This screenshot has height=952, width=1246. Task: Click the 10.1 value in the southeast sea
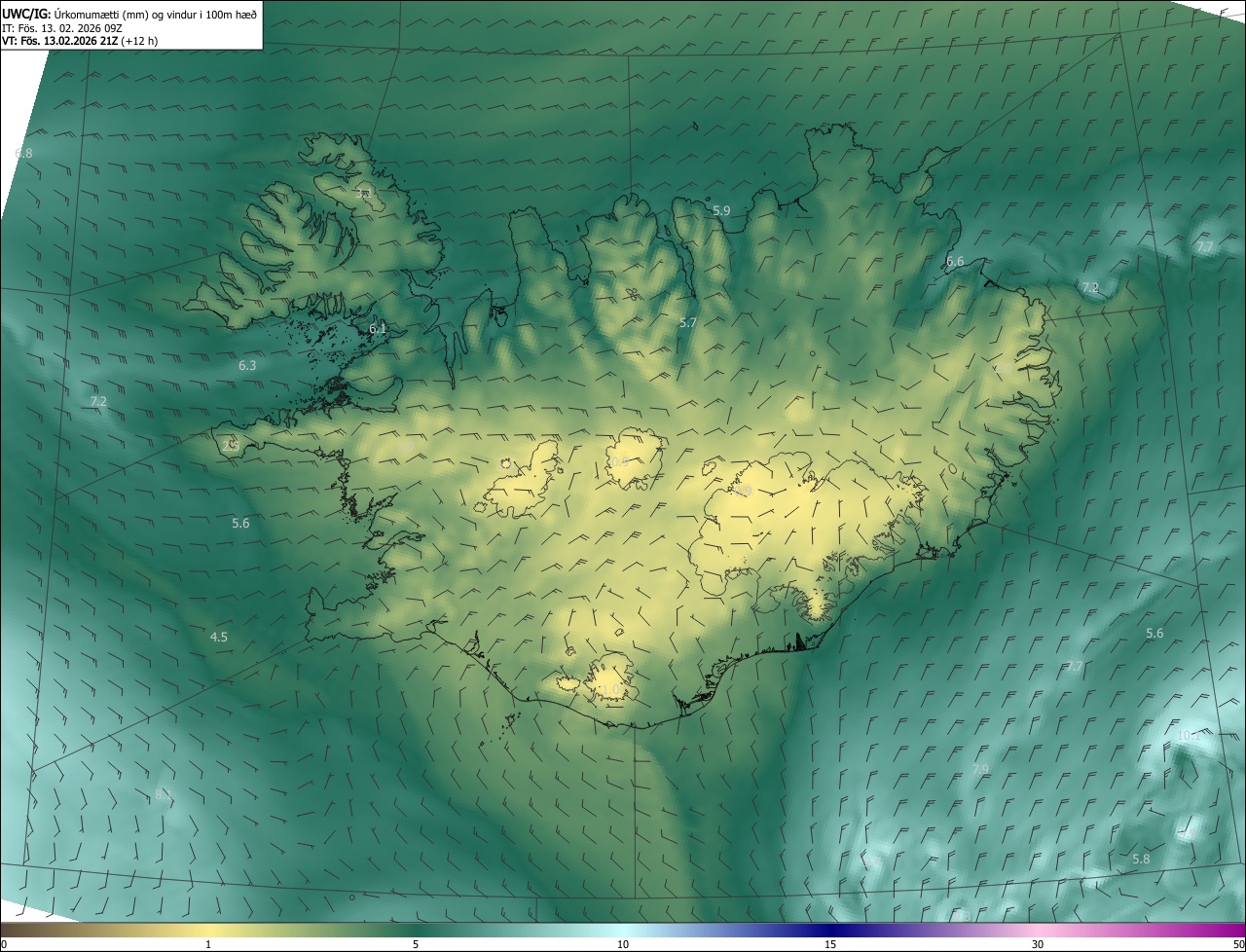click(x=1189, y=737)
